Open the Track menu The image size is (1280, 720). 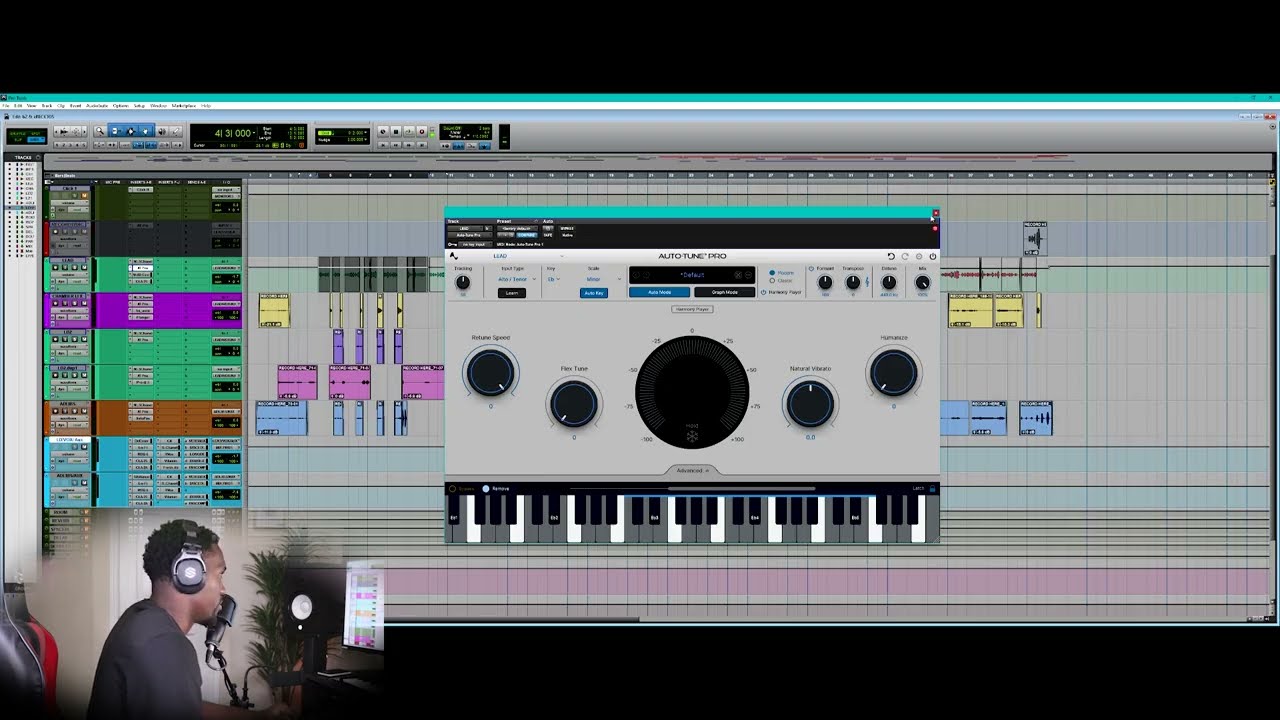(47, 105)
